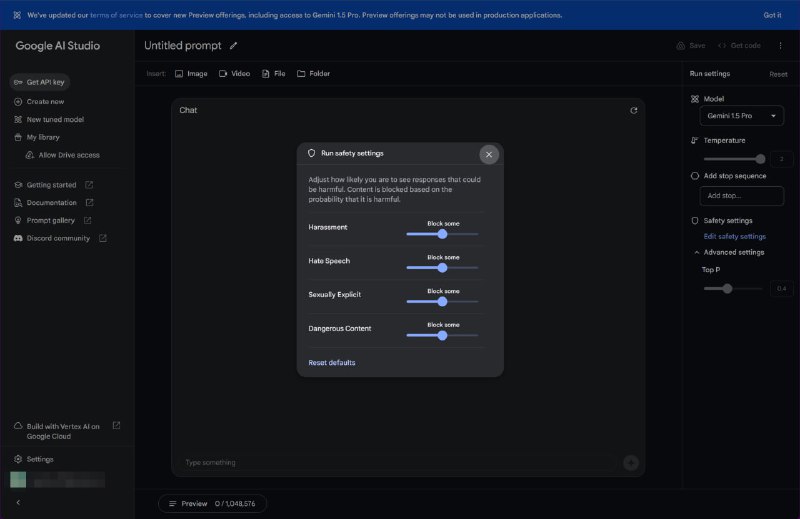Image resolution: width=800 pixels, height=519 pixels.
Task: Insert a Folder
Action: [313, 74]
